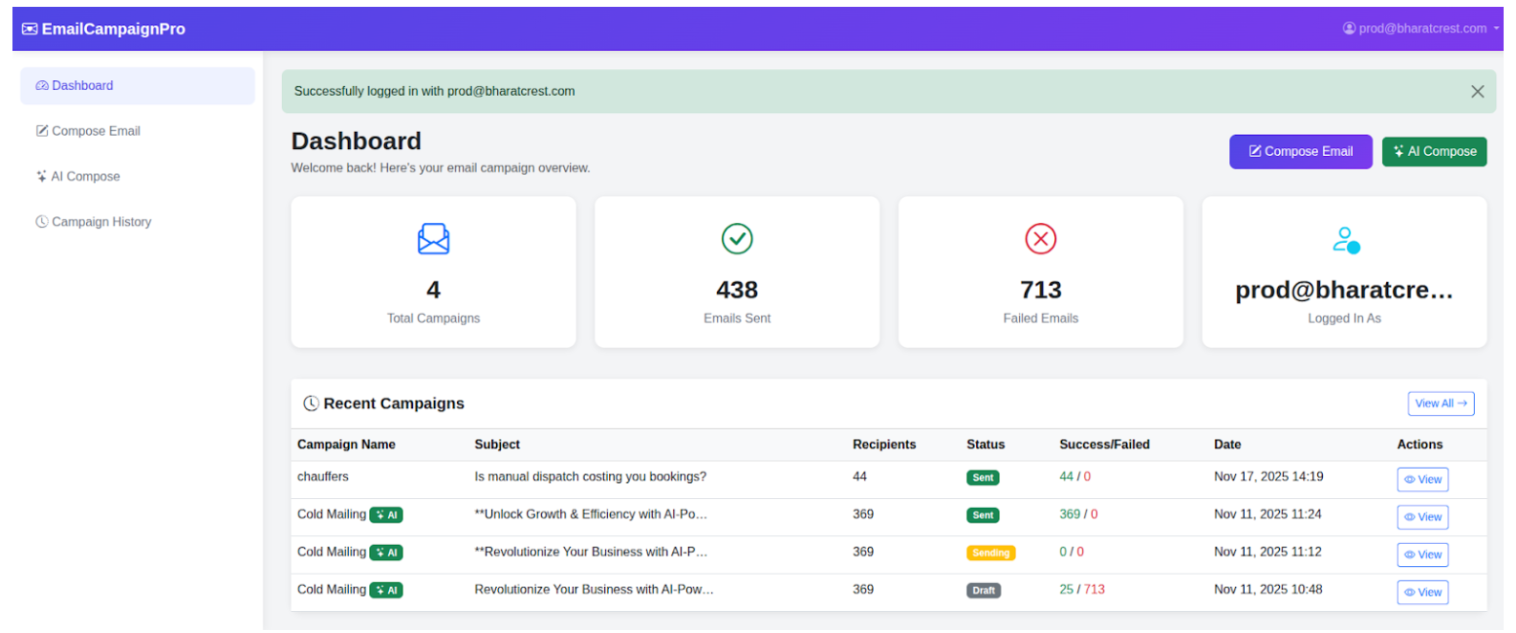
Task: View the Draft status campaign row
Action: pyautogui.click(x=1422, y=592)
